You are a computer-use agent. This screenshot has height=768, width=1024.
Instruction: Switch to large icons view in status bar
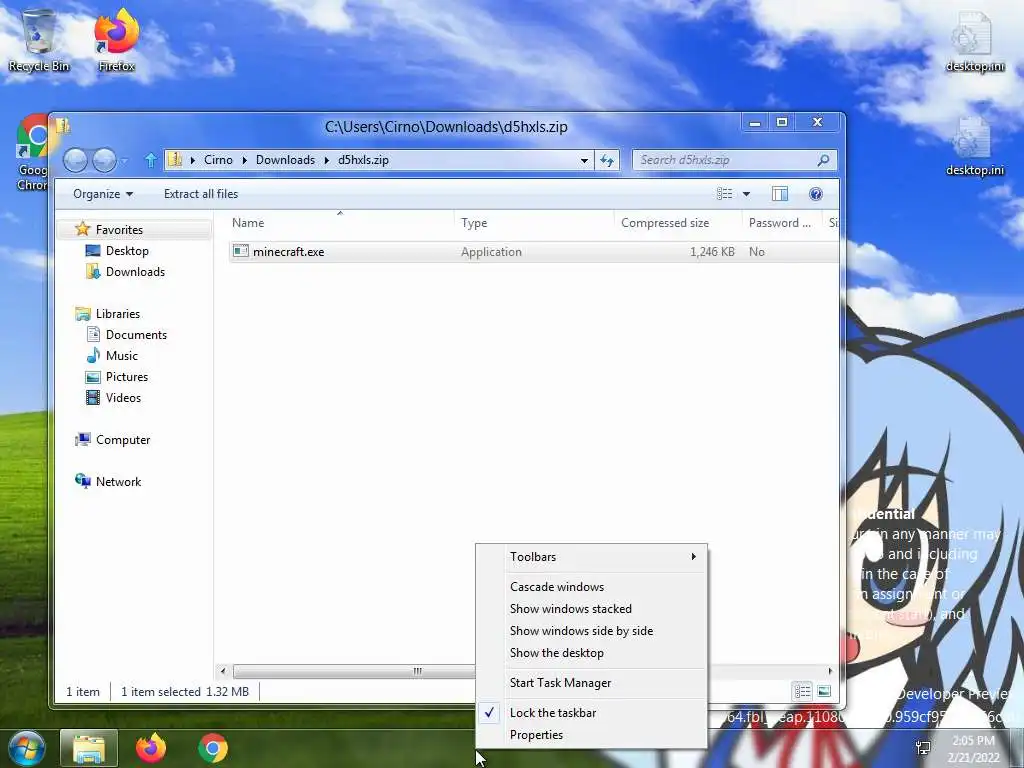(x=824, y=691)
